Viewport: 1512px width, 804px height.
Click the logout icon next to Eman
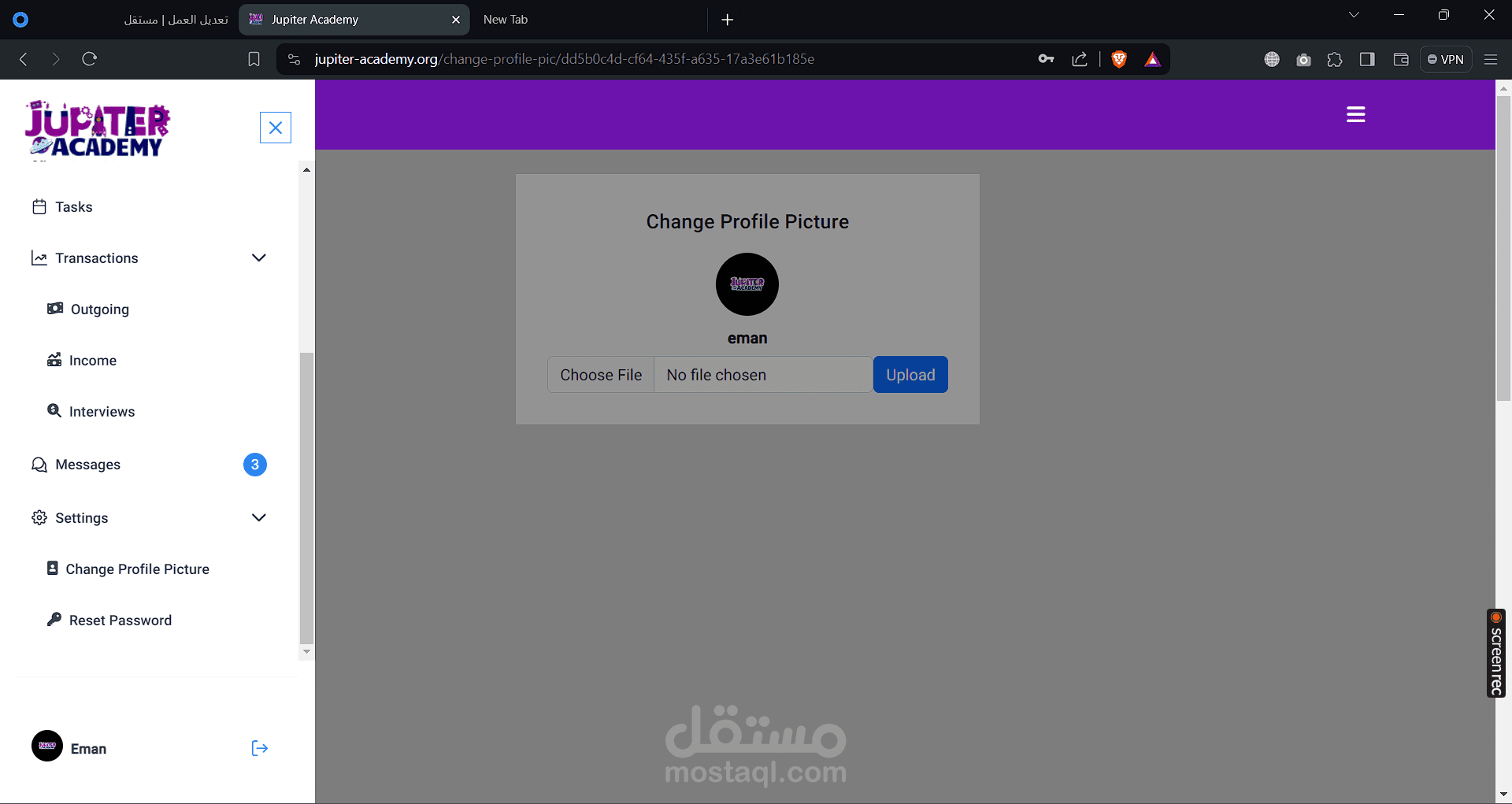tap(260, 748)
